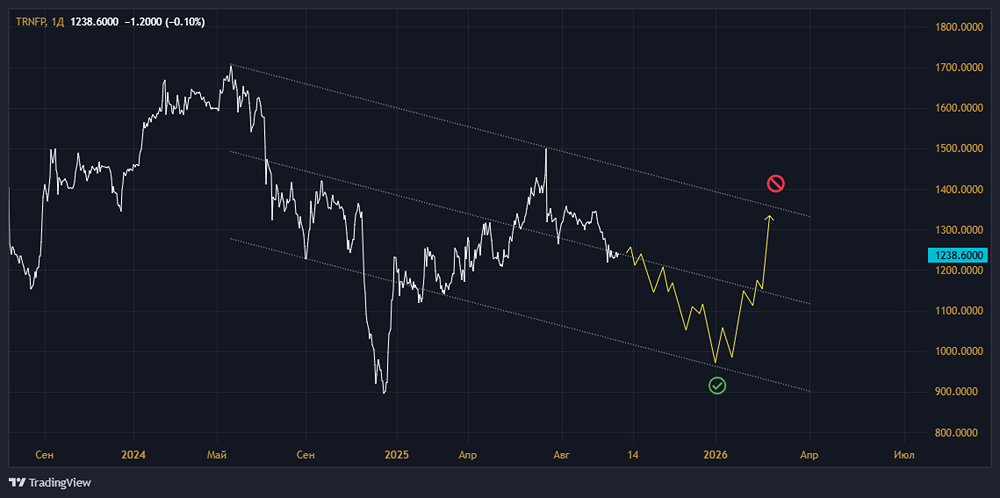The height and width of the screenshot is (498, 1000).
Task: Click the price low near 900 before 2025
Action: (x=383, y=392)
